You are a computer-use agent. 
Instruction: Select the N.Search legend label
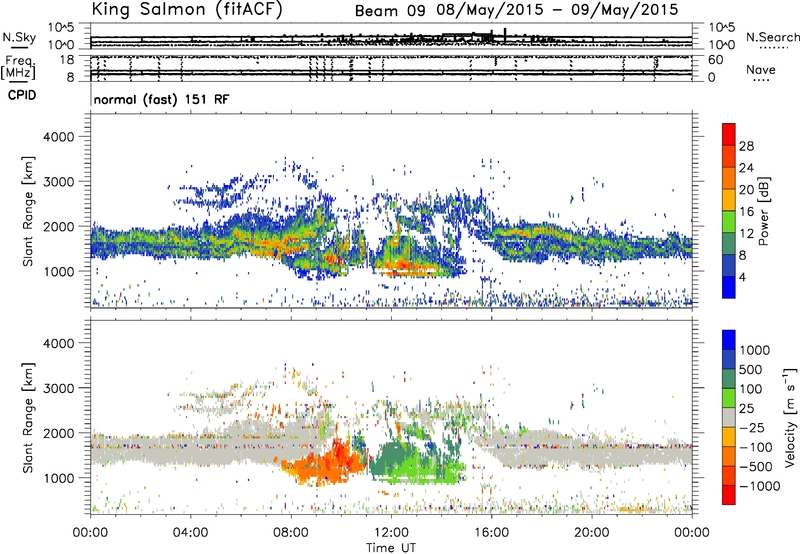772,37
